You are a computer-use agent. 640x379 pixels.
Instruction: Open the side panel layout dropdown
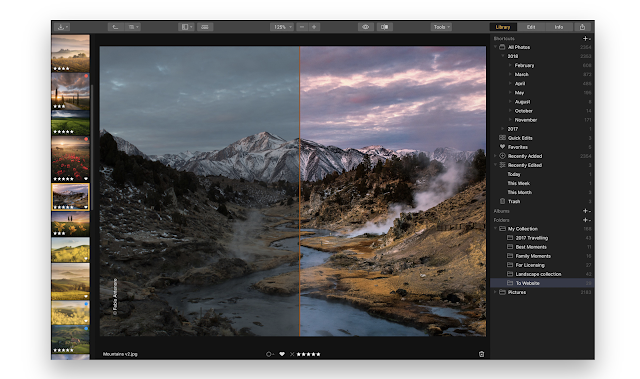point(186,27)
